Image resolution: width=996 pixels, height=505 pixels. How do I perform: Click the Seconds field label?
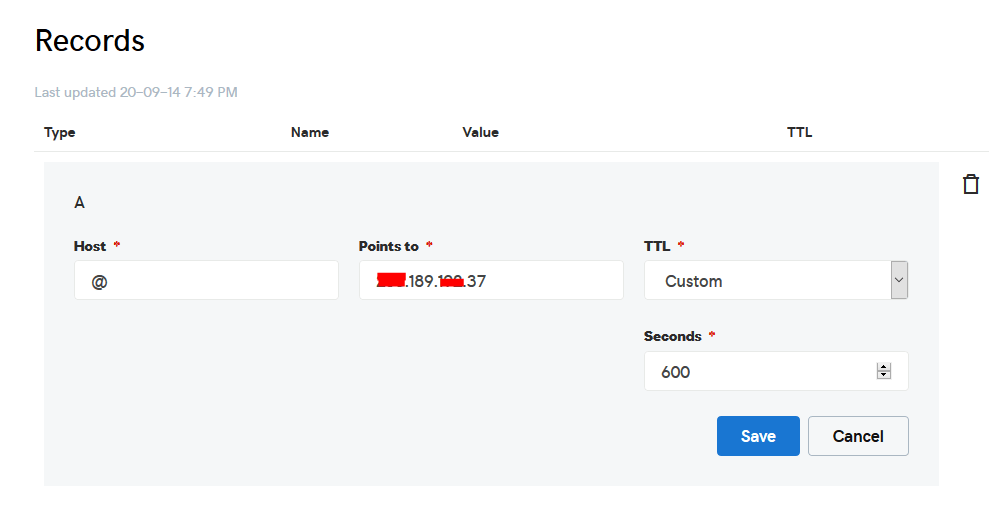[x=673, y=336]
